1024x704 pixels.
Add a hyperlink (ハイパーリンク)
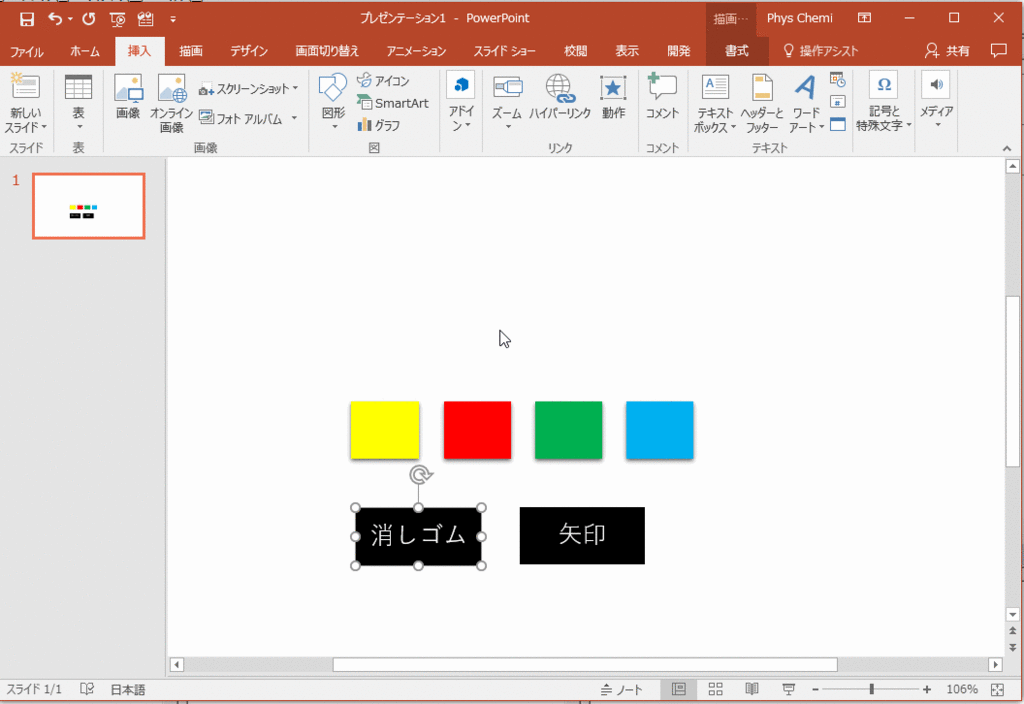(560, 98)
